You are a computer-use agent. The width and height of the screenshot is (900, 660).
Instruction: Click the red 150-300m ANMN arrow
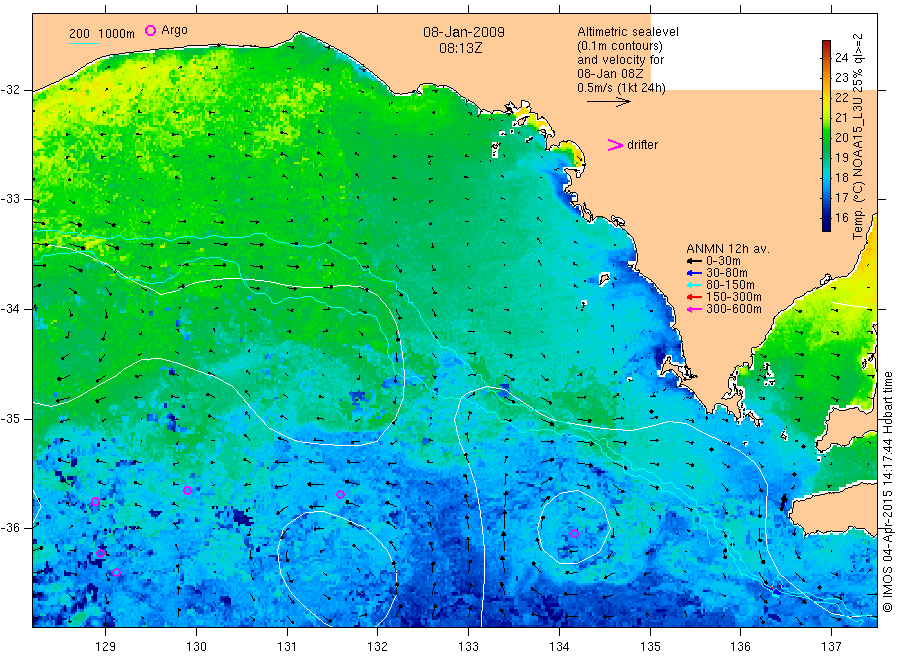pyautogui.click(x=695, y=297)
